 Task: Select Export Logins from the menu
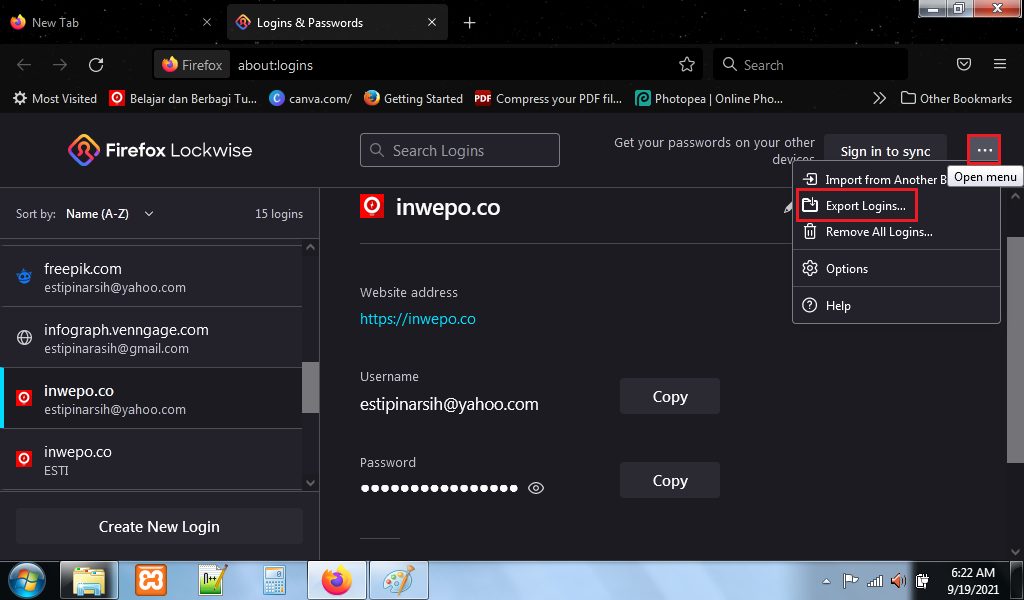coord(865,206)
